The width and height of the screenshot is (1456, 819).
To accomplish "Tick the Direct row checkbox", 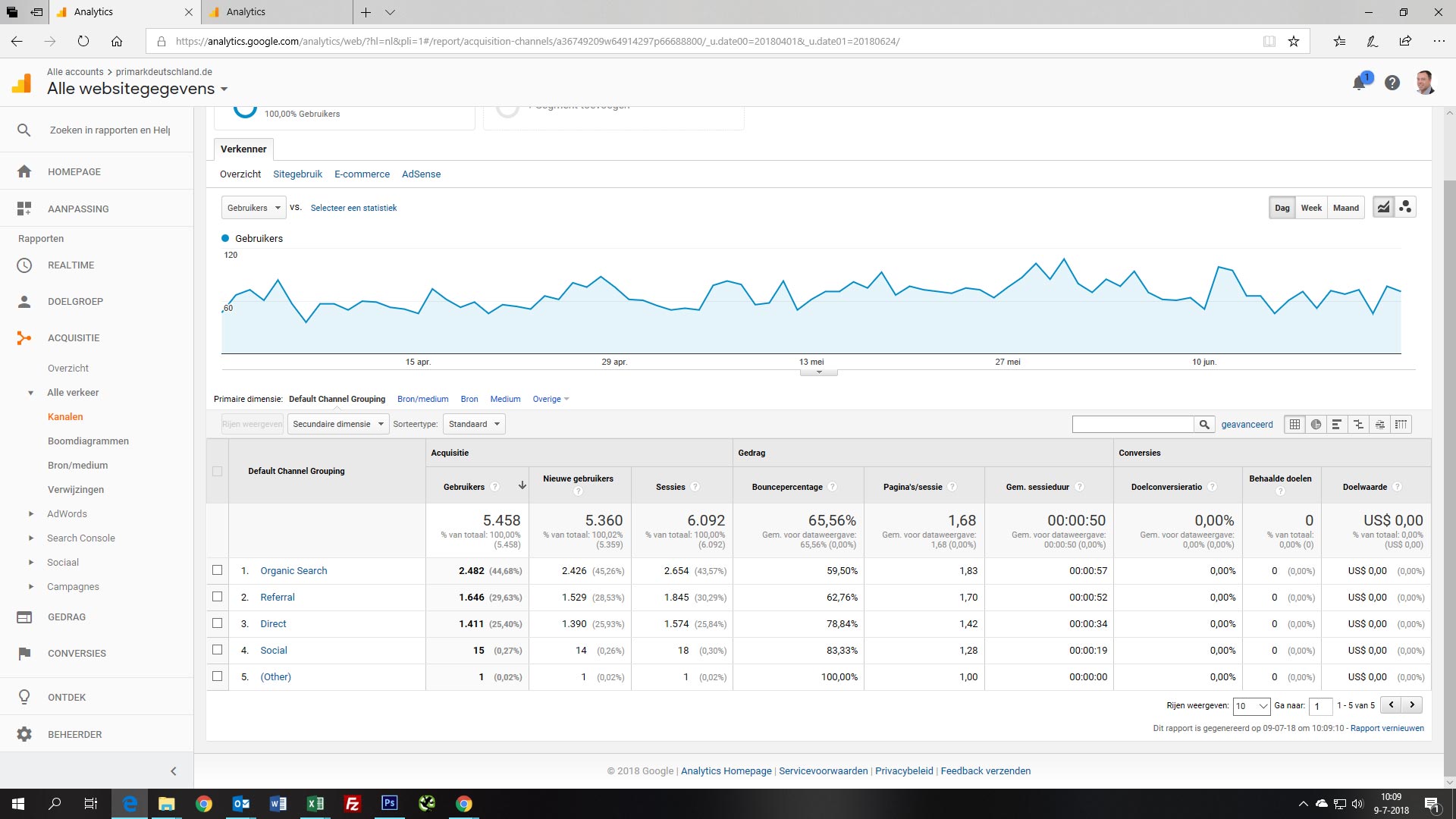I will pyautogui.click(x=217, y=623).
